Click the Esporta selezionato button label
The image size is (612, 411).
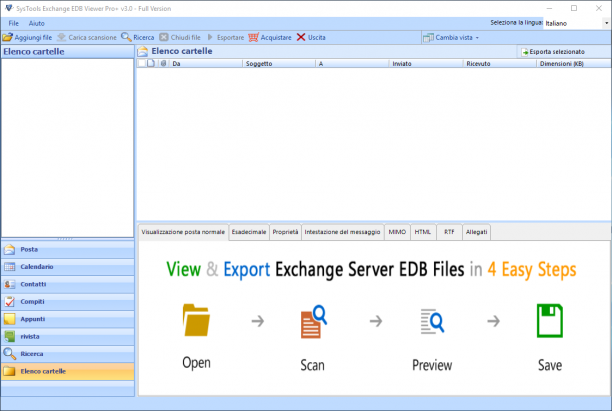click(x=557, y=52)
